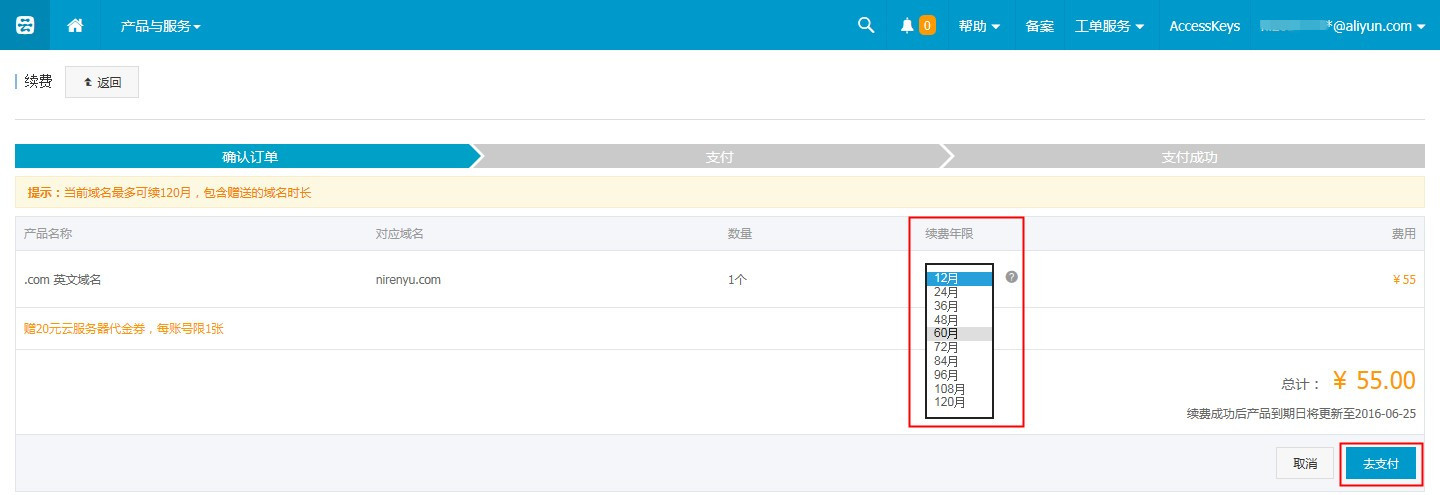Choose 72月 in renewal list
Image resolution: width=1440 pixels, height=495 pixels.
click(x=959, y=347)
